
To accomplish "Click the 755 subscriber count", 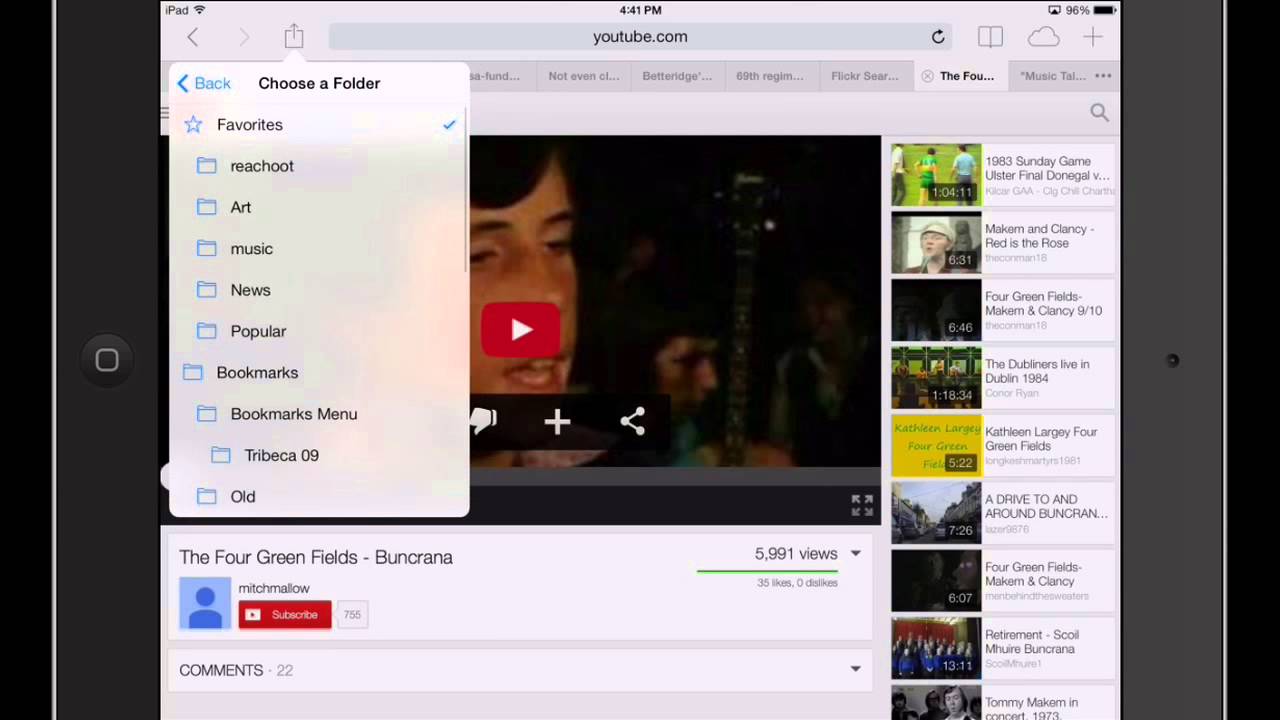I will click(352, 615).
